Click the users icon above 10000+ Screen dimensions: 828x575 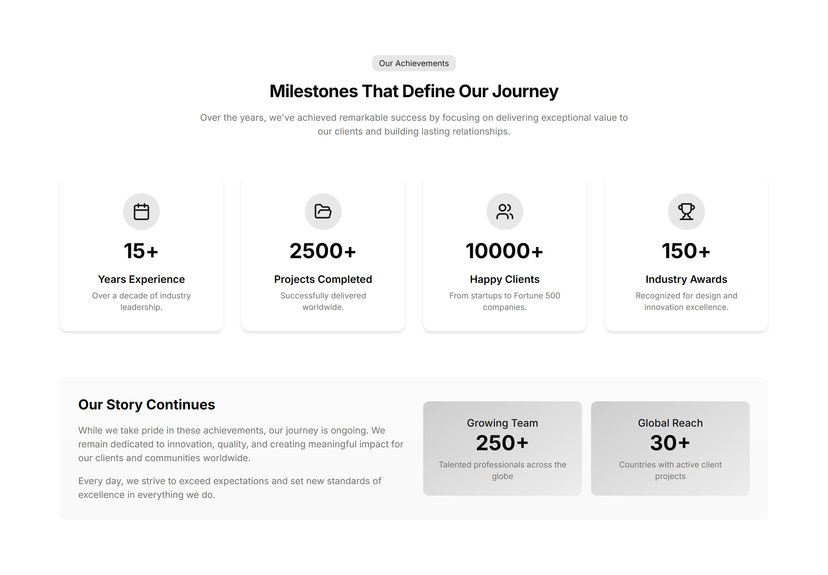(504, 212)
